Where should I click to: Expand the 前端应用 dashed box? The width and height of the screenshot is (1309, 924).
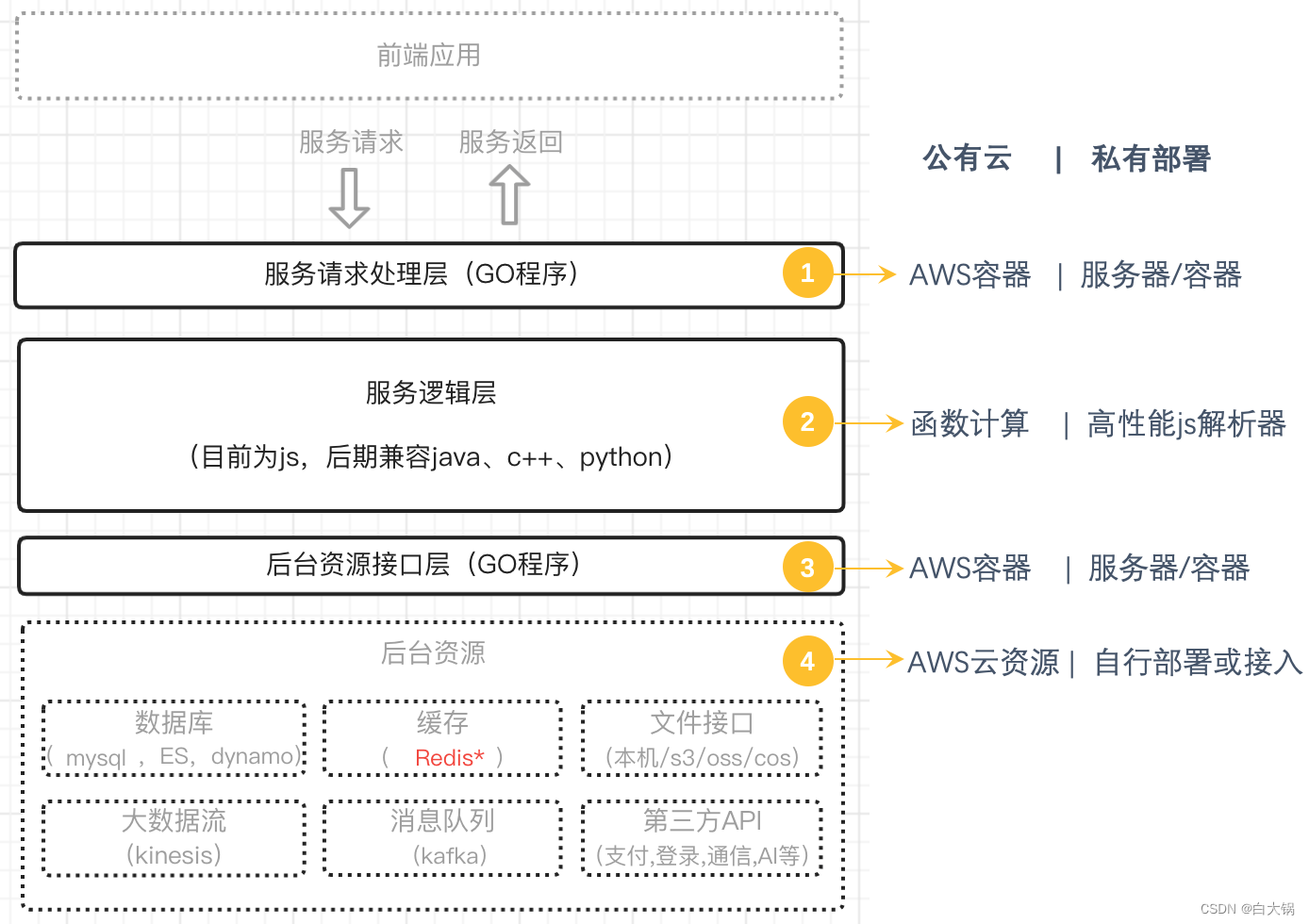click(x=427, y=55)
